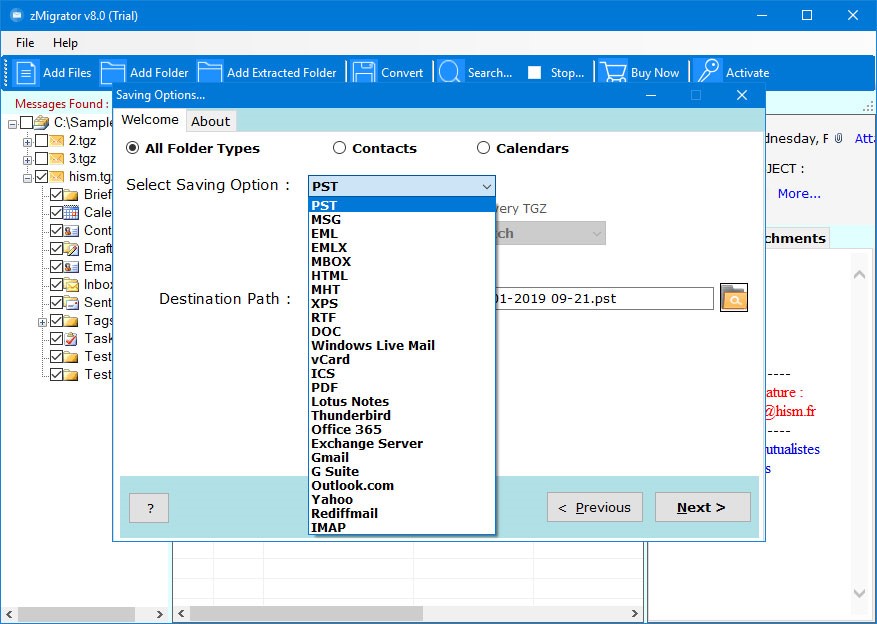The image size is (877, 624).
Task: Uncheck the Inbox folder checkbox
Action: point(55,284)
